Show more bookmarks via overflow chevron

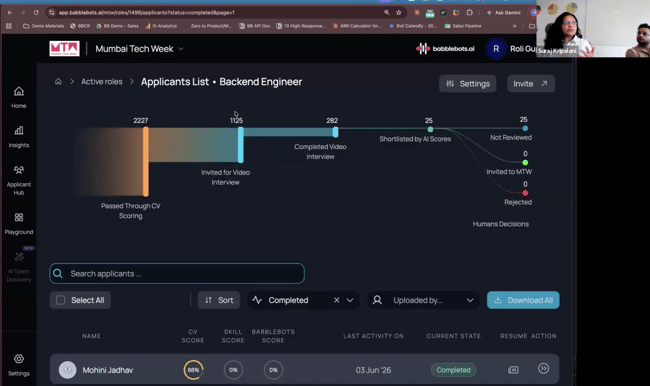click(x=514, y=26)
